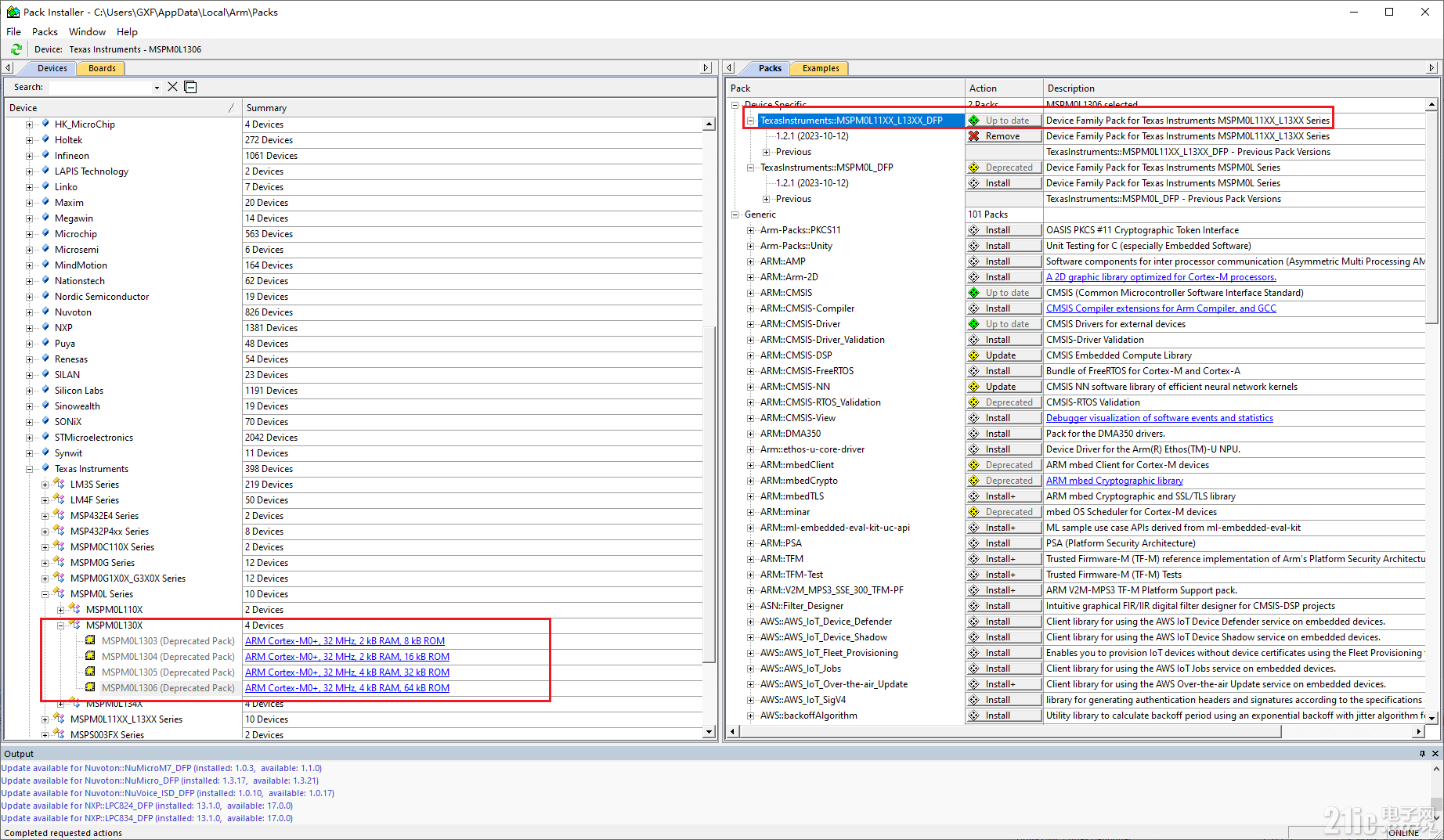Expand the NXP vendor node
The image size is (1444, 840).
click(29, 328)
